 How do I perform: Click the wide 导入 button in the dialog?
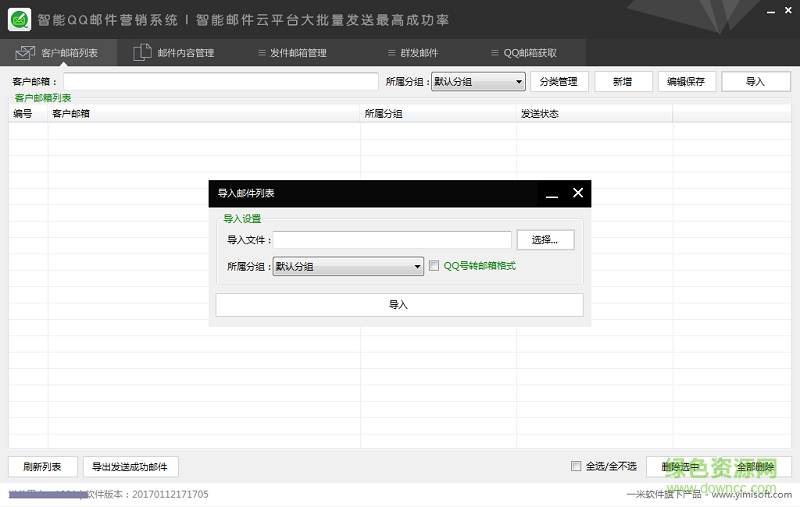(x=399, y=304)
